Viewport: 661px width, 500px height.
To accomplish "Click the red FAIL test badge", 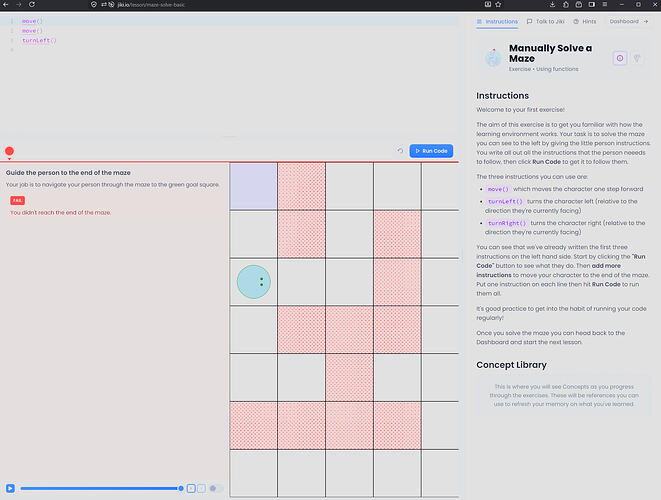I will click(17, 200).
